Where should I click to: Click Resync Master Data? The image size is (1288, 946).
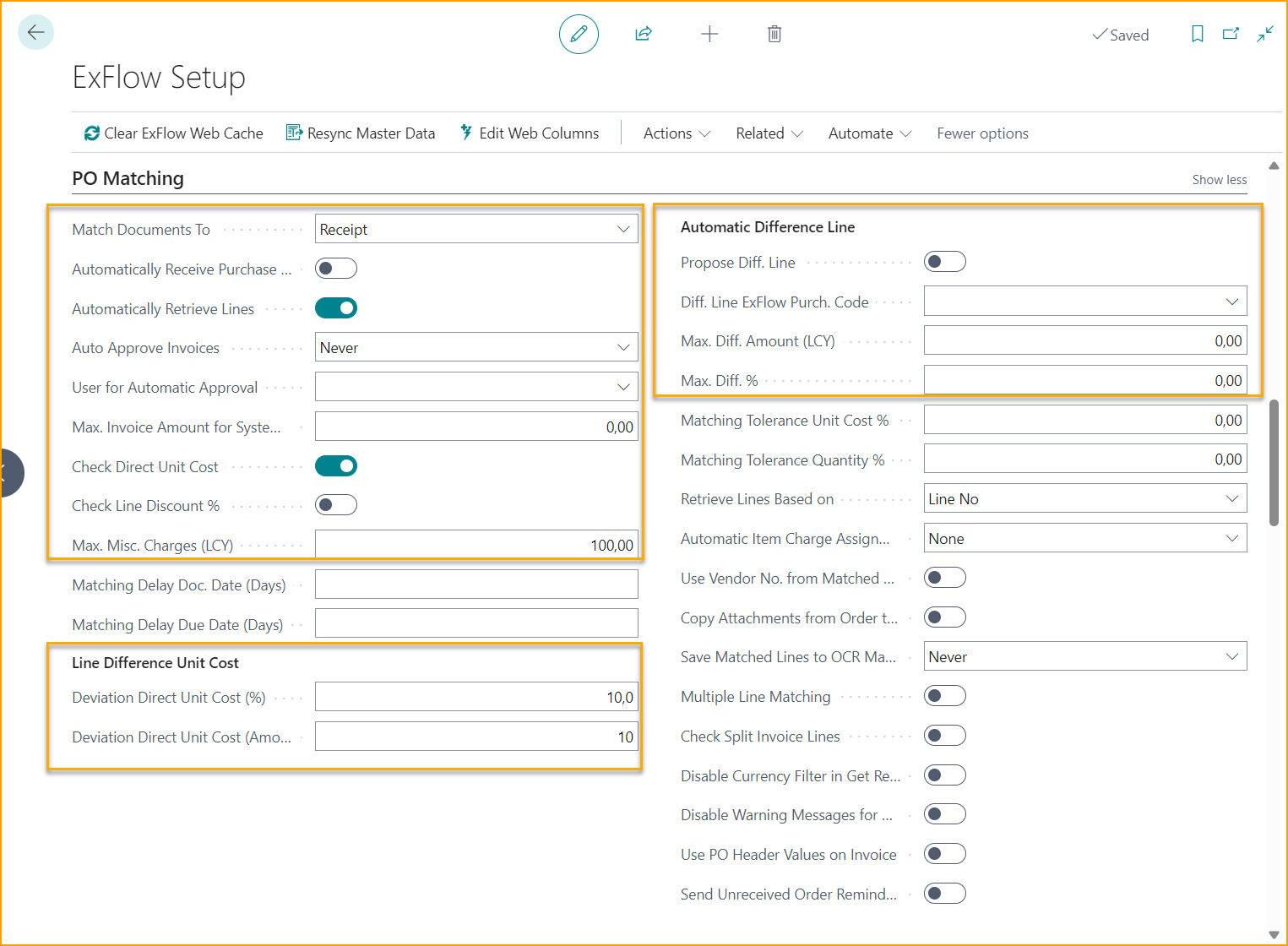361,133
